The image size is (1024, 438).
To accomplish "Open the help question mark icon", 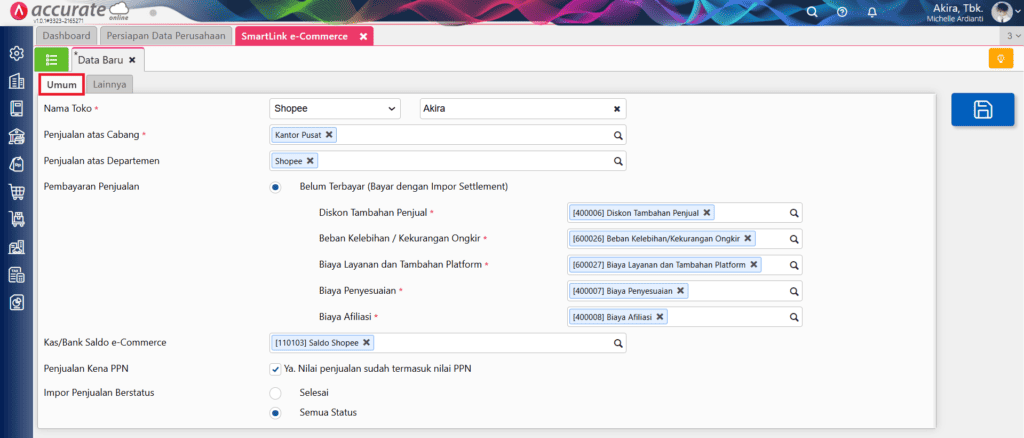I will click(x=842, y=12).
